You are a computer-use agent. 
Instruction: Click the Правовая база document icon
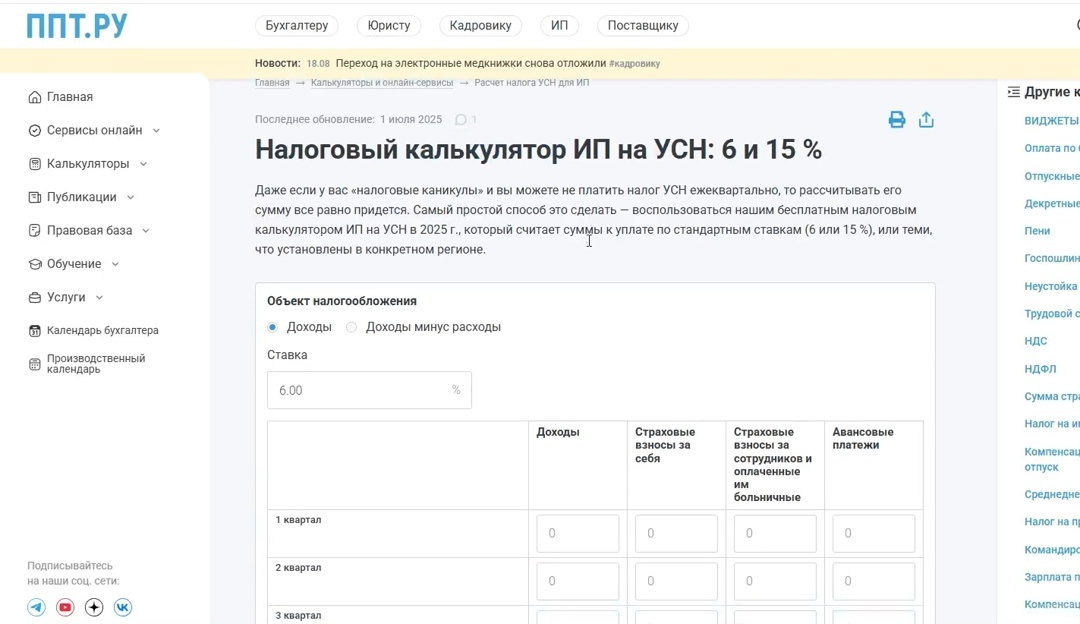[34, 231]
